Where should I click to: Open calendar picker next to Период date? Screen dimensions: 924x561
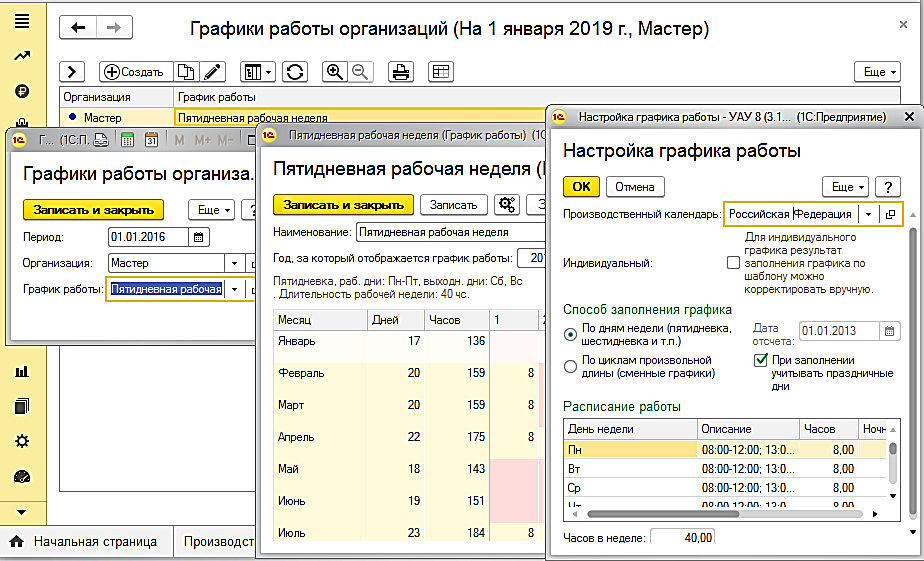[x=199, y=237]
